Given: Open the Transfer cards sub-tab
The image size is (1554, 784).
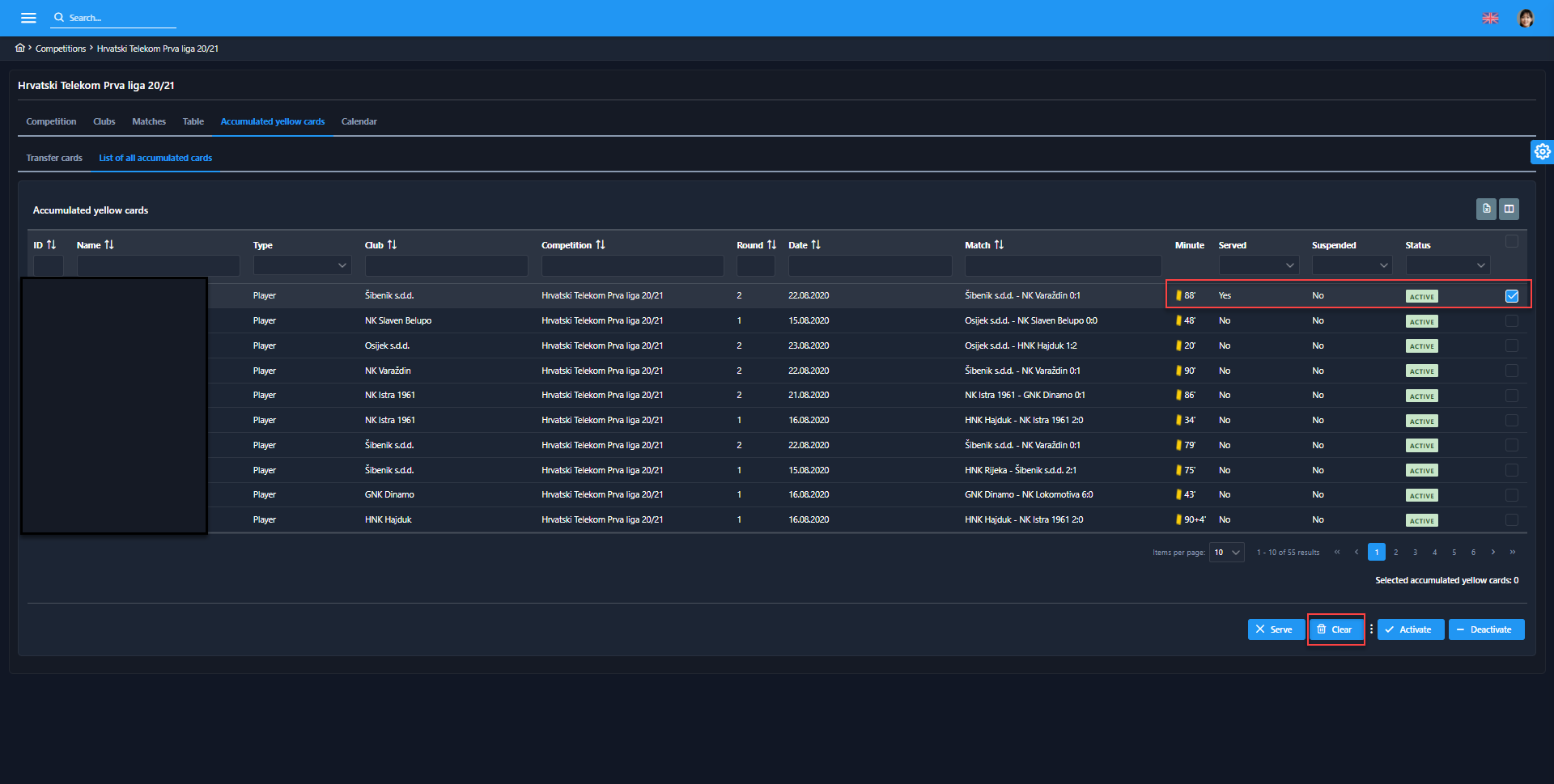Looking at the screenshot, I should 54,158.
